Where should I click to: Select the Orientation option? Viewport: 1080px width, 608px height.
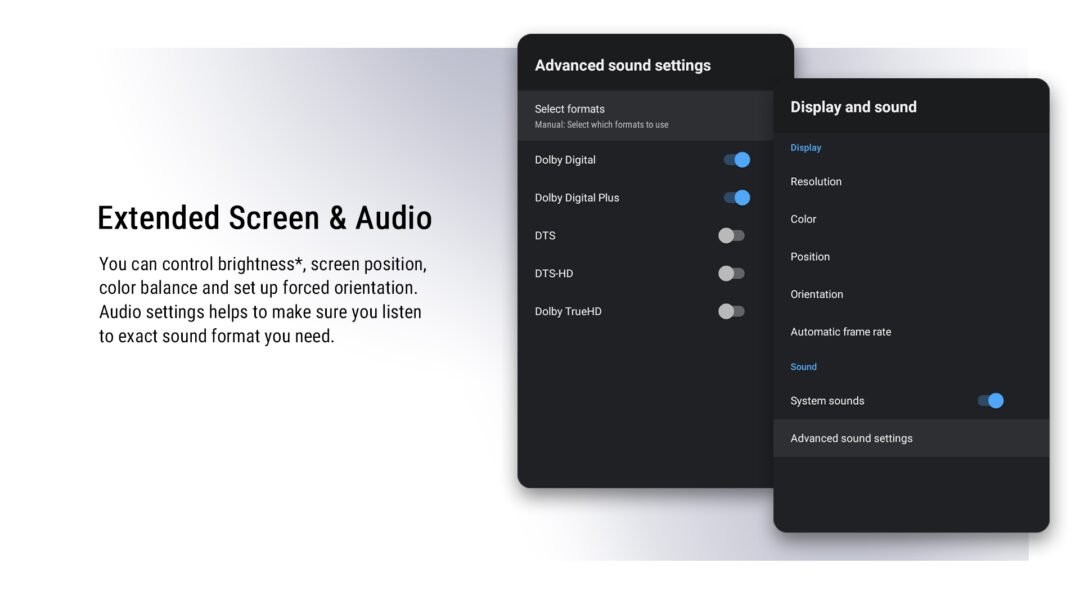815,294
